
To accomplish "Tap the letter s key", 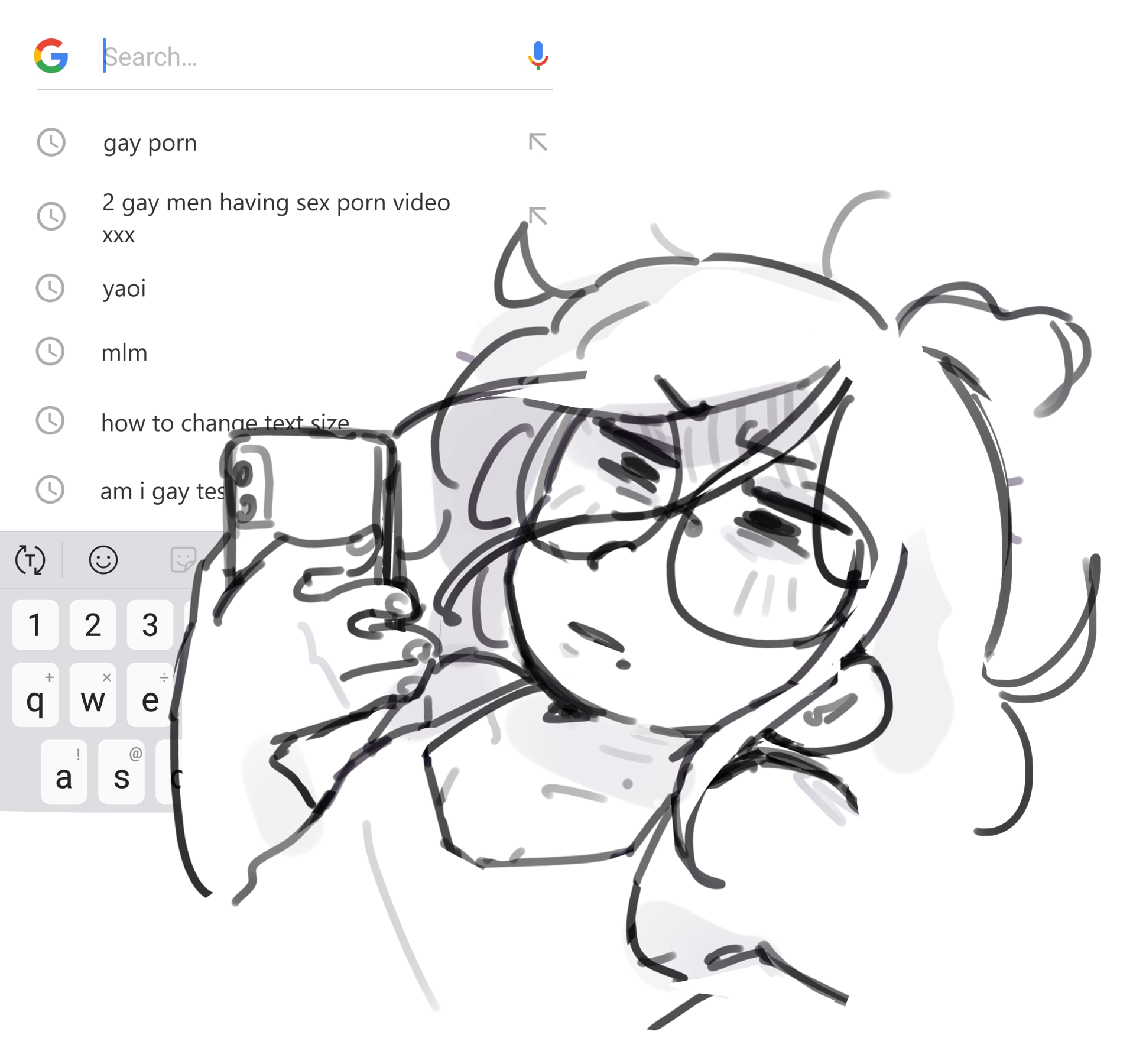I will pyautogui.click(x=121, y=771).
